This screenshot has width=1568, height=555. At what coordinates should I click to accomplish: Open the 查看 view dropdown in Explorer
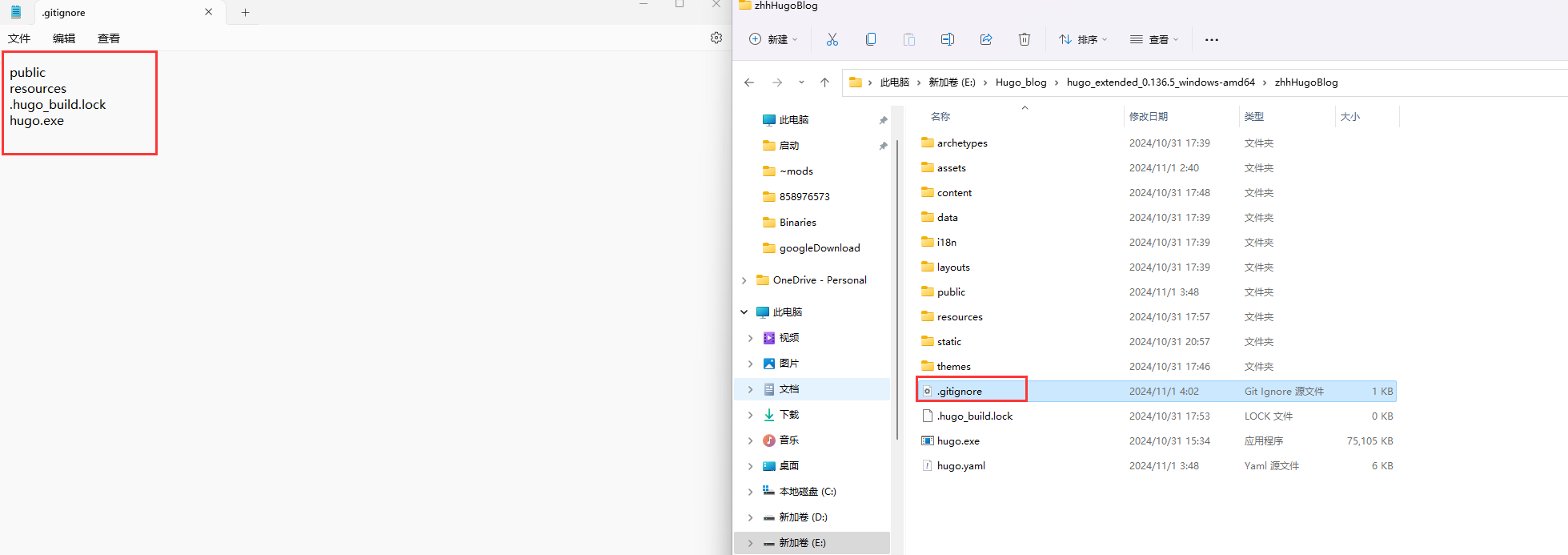1154,39
